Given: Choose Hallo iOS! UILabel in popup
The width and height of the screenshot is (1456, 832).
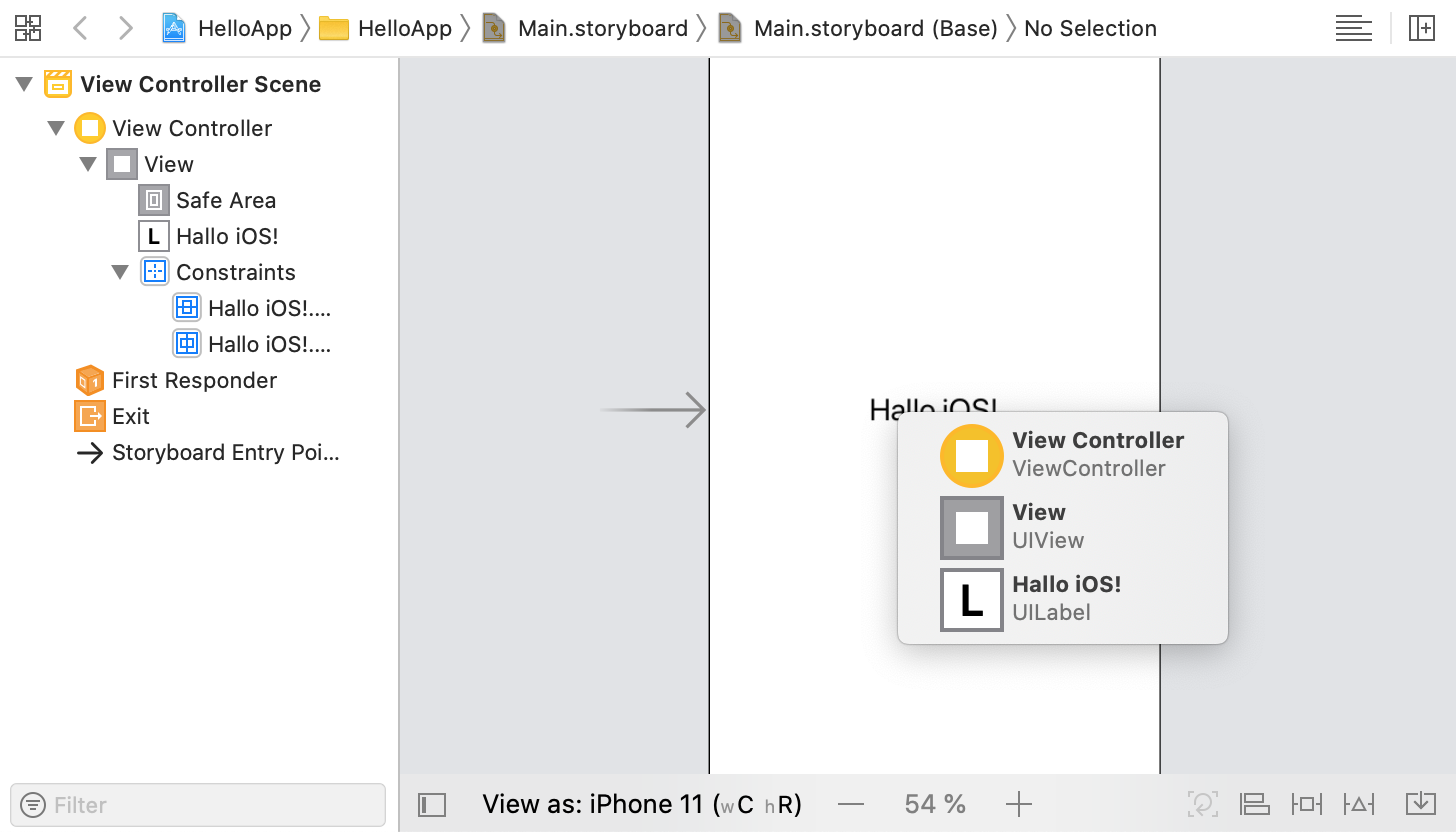Looking at the screenshot, I should pos(1062,599).
